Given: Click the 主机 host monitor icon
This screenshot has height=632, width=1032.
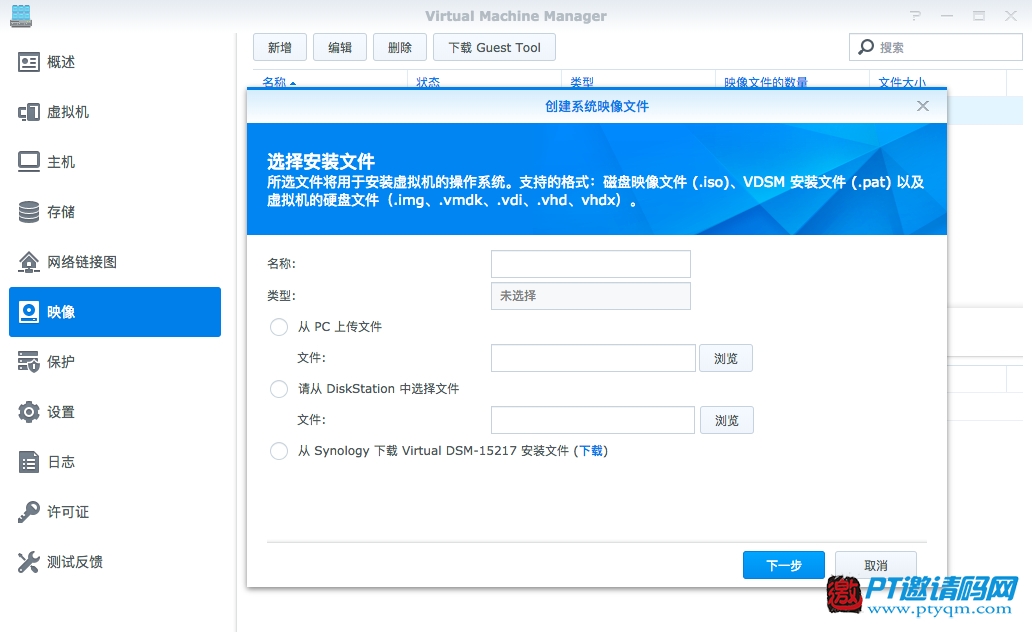Looking at the screenshot, I should (x=28, y=162).
